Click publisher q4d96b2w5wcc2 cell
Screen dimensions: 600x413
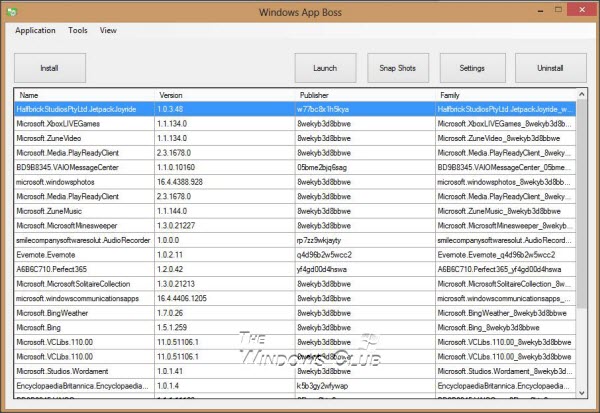click(365, 255)
